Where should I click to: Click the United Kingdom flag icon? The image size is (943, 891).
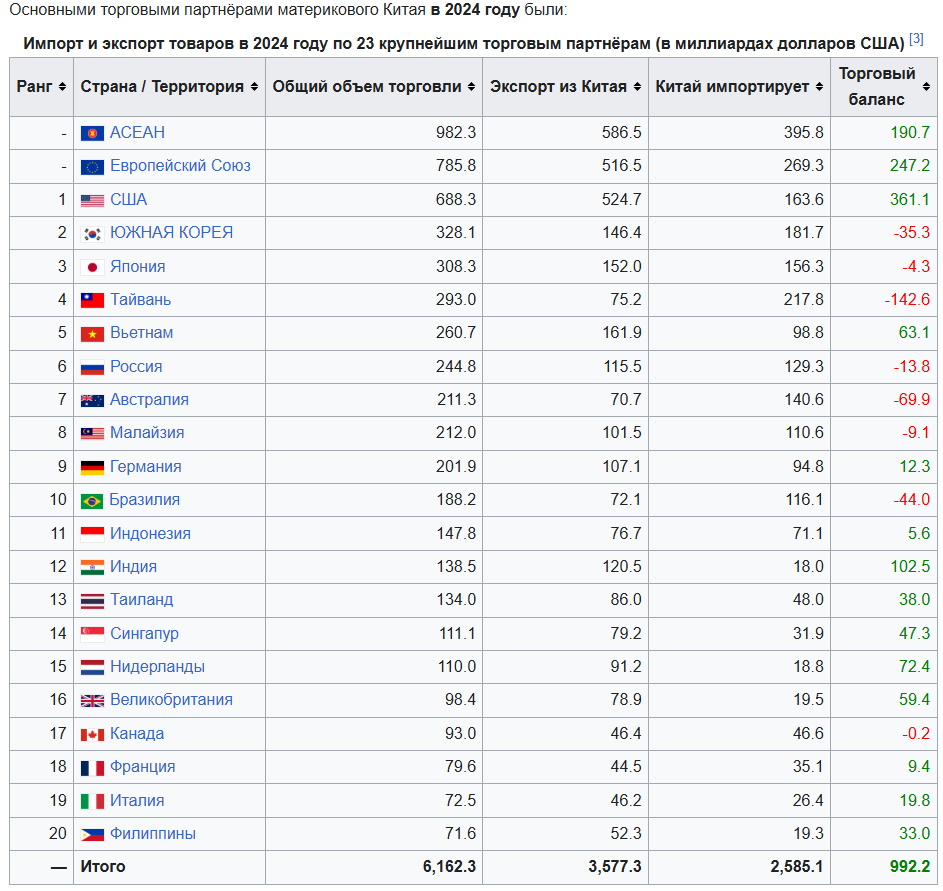tap(92, 700)
